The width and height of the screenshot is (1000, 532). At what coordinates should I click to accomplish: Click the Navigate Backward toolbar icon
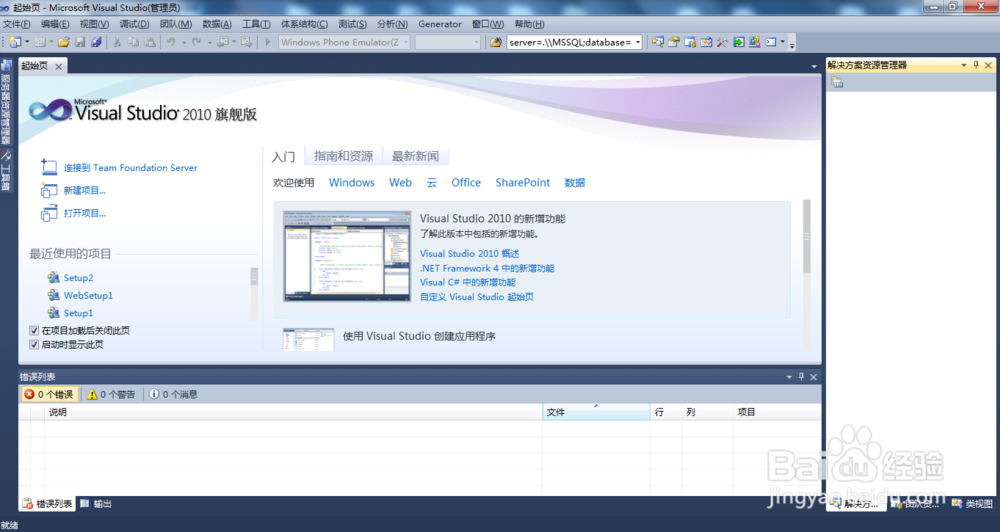(x=223, y=42)
